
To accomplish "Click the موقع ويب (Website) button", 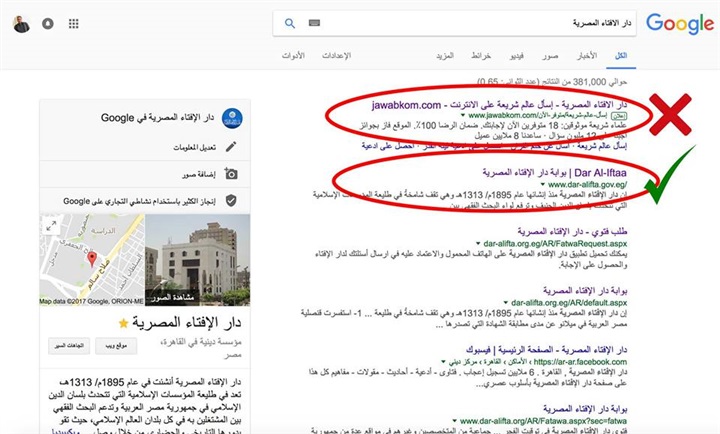I will [x=116, y=345].
